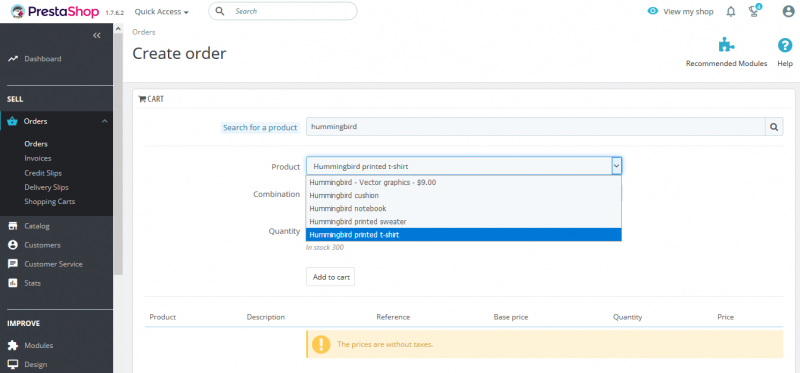Click the Quantity column header in table
This screenshot has height=373, width=800.
click(x=628, y=317)
